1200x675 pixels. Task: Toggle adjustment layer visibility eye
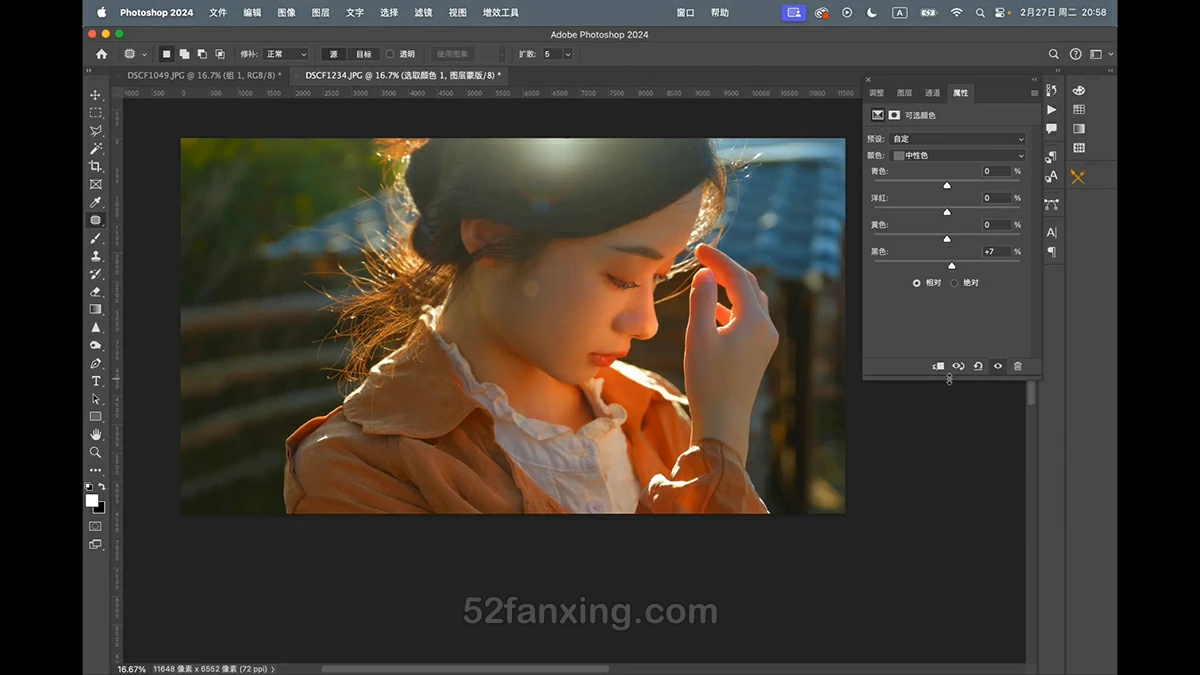pyautogui.click(x=998, y=366)
